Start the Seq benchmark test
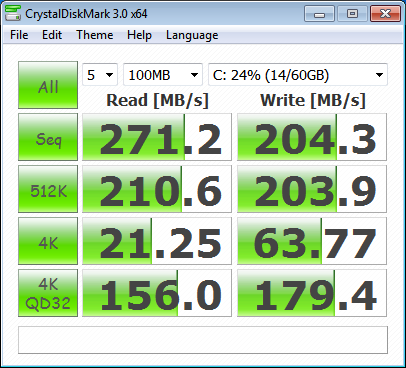406x368 pixels. 48,137
